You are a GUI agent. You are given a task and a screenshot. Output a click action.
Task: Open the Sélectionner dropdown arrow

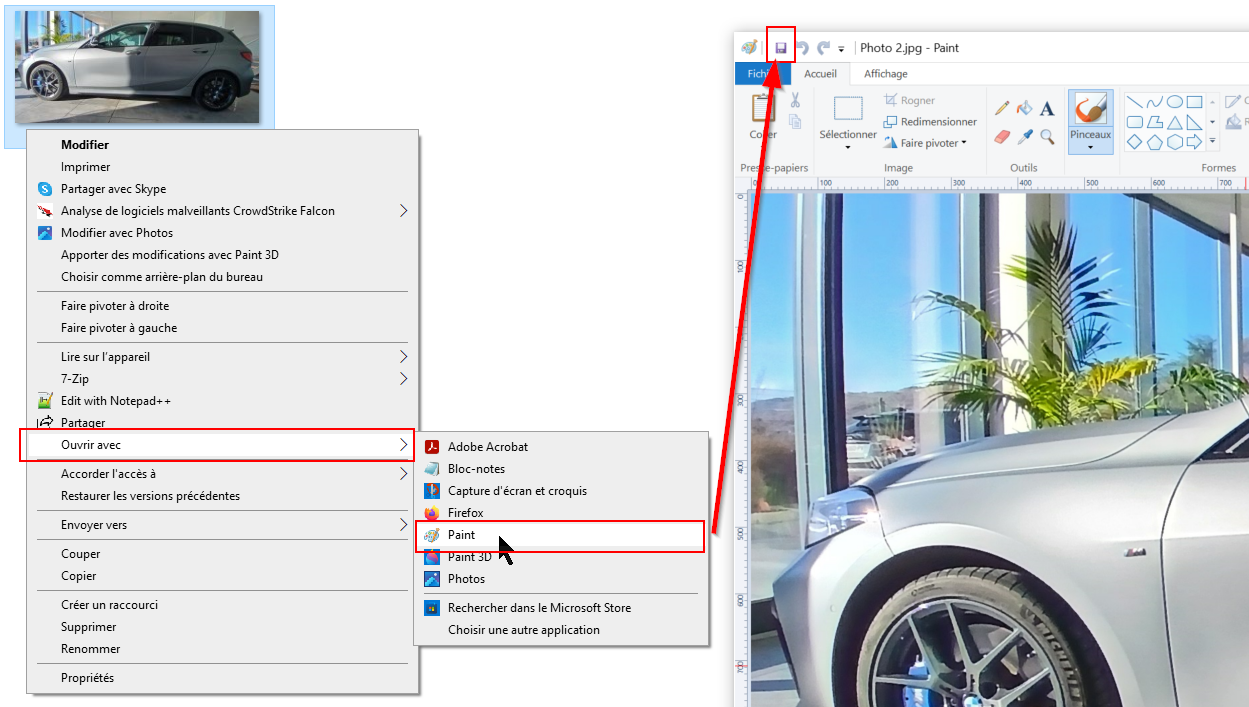pyautogui.click(x=848, y=147)
